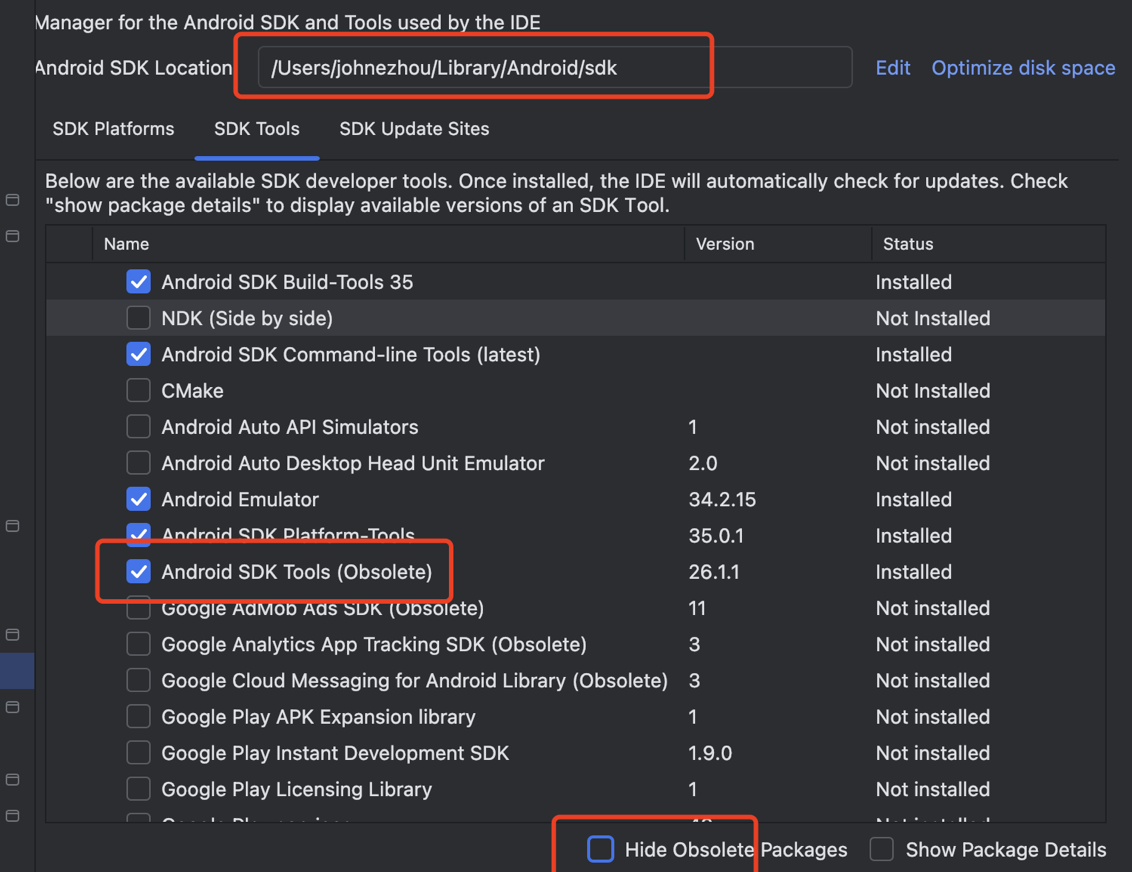
Task: Select the SDK Tools tab
Action: click(257, 128)
